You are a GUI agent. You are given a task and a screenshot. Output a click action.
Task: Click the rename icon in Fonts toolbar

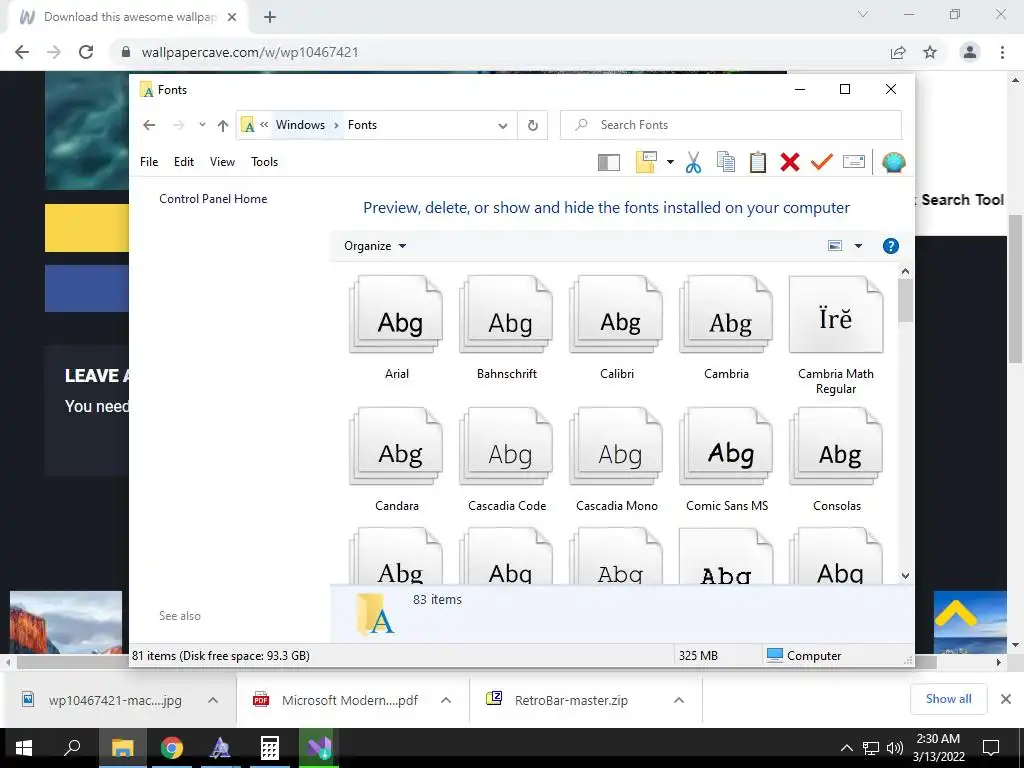pyautogui.click(x=854, y=161)
